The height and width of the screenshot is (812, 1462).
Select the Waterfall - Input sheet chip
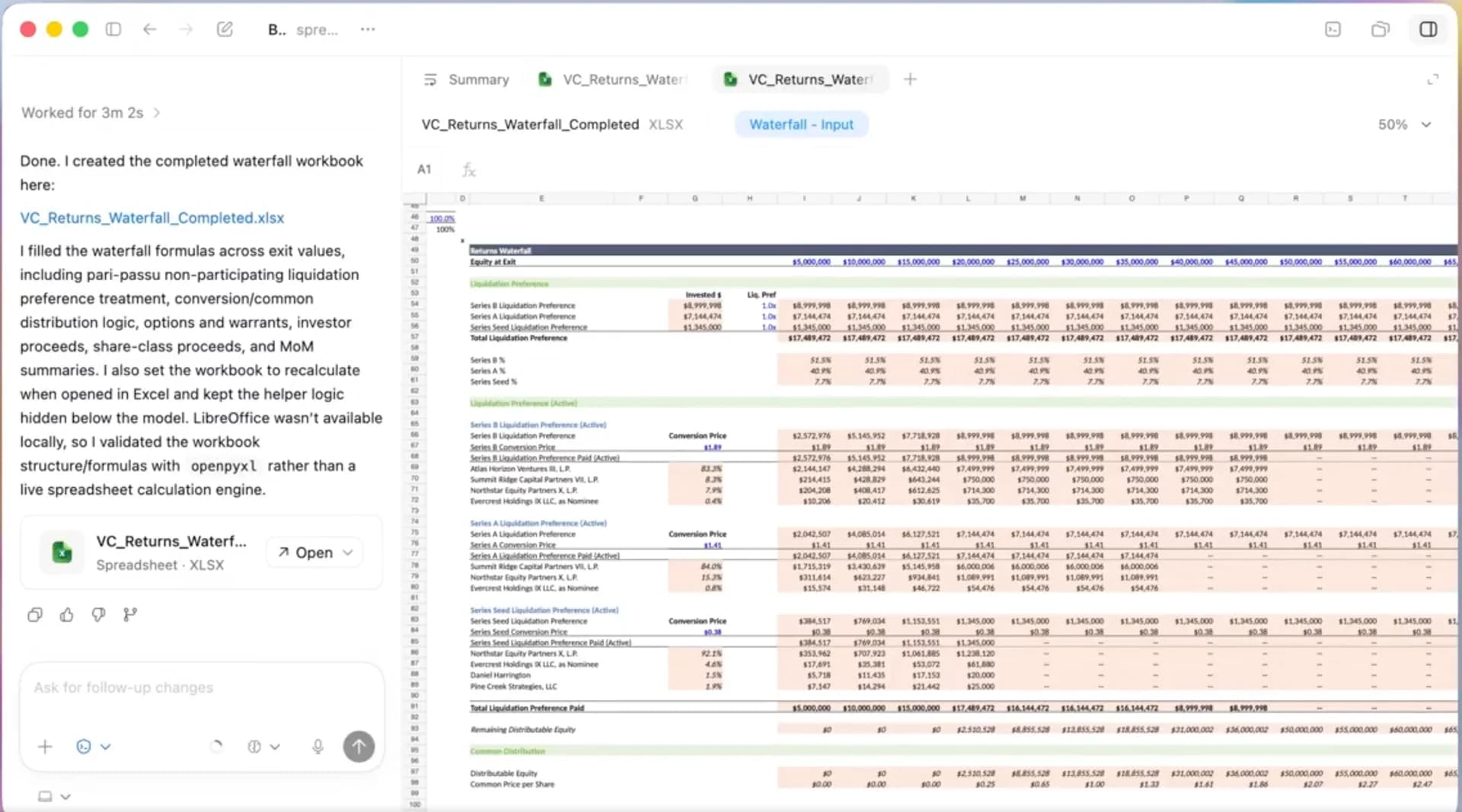click(x=801, y=124)
